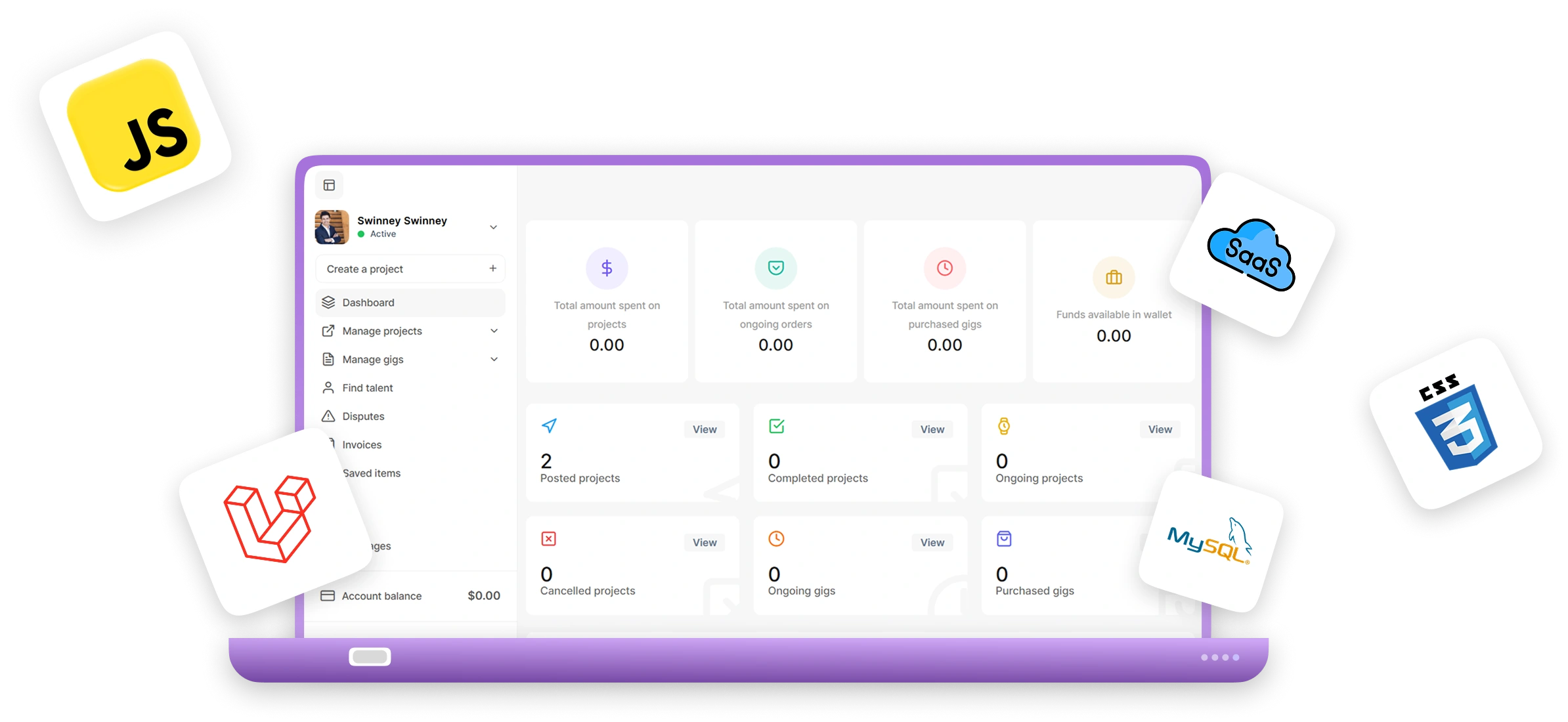View the Posted projects
This screenshot has height=722, width=1568.
pos(705,429)
